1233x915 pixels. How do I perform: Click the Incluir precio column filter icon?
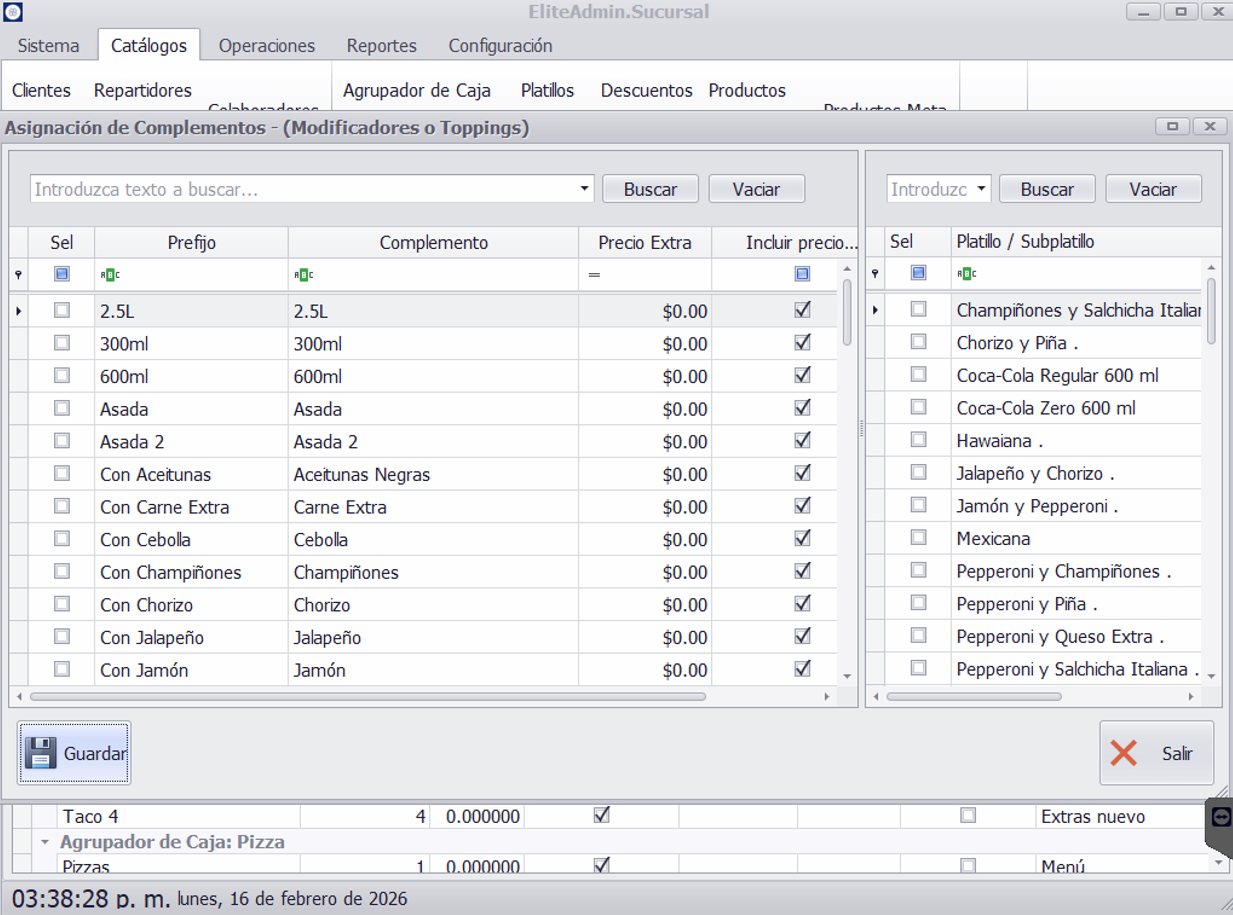coord(802,274)
